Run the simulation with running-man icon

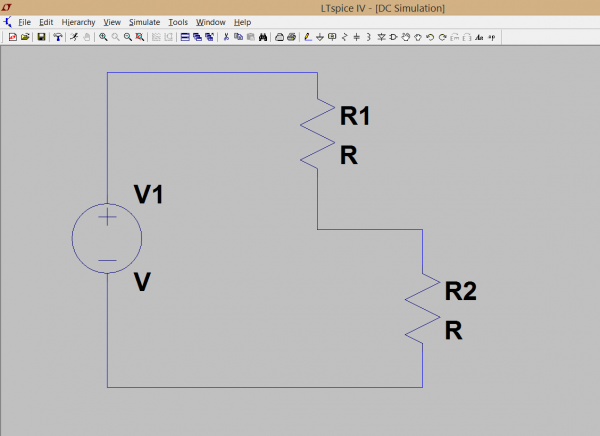74,37
